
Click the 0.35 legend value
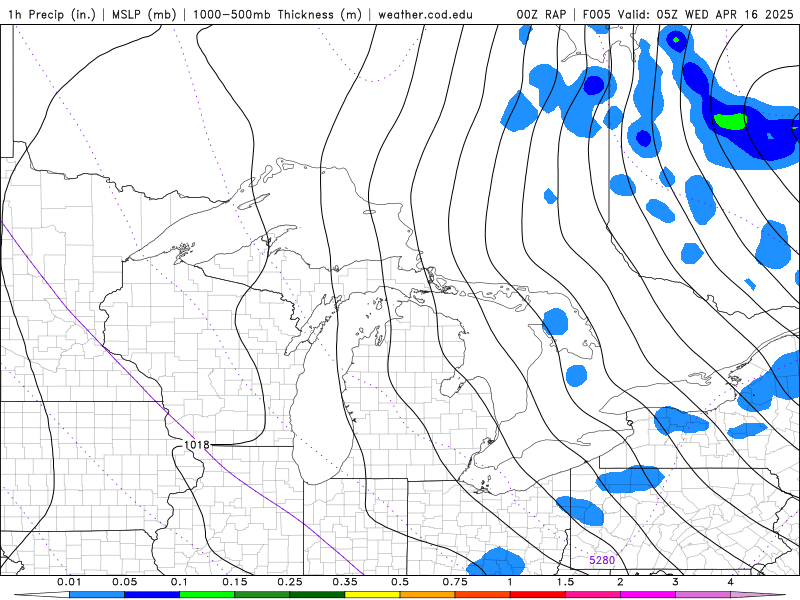pyautogui.click(x=345, y=582)
